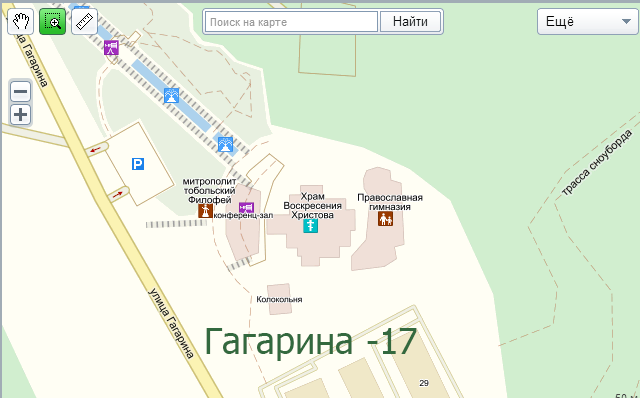This screenshot has width=640, height=398.
Task: Click the teal church cross icon
Action: [x=311, y=226]
